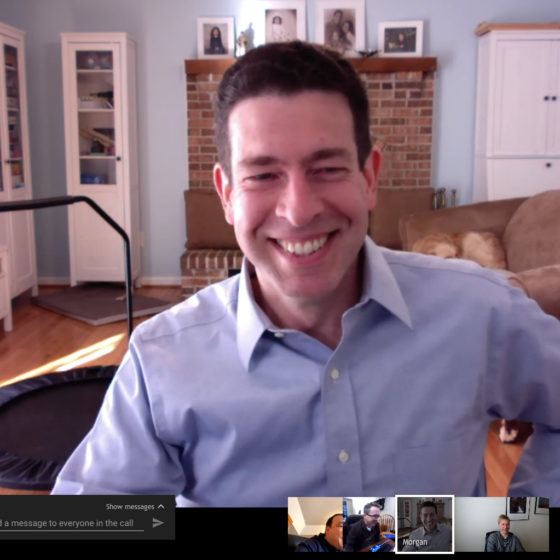Select the blond participant's thumbnail by white wall

pyautogui.click(x=501, y=524)
